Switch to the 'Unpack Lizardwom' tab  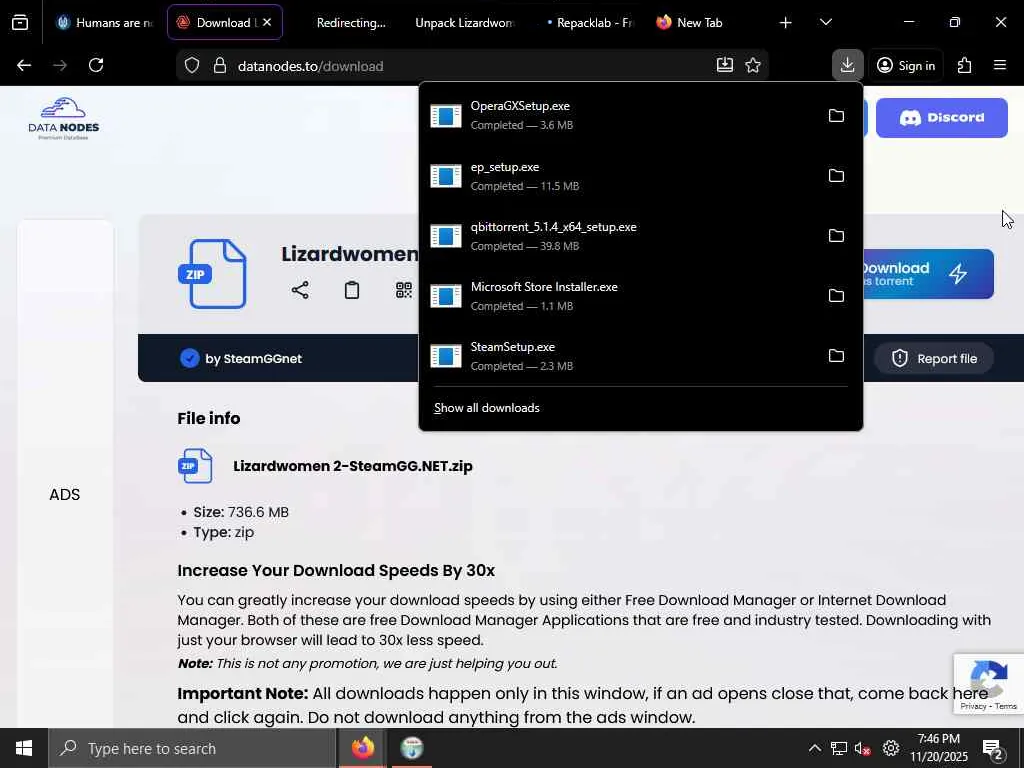pos(464,22)
